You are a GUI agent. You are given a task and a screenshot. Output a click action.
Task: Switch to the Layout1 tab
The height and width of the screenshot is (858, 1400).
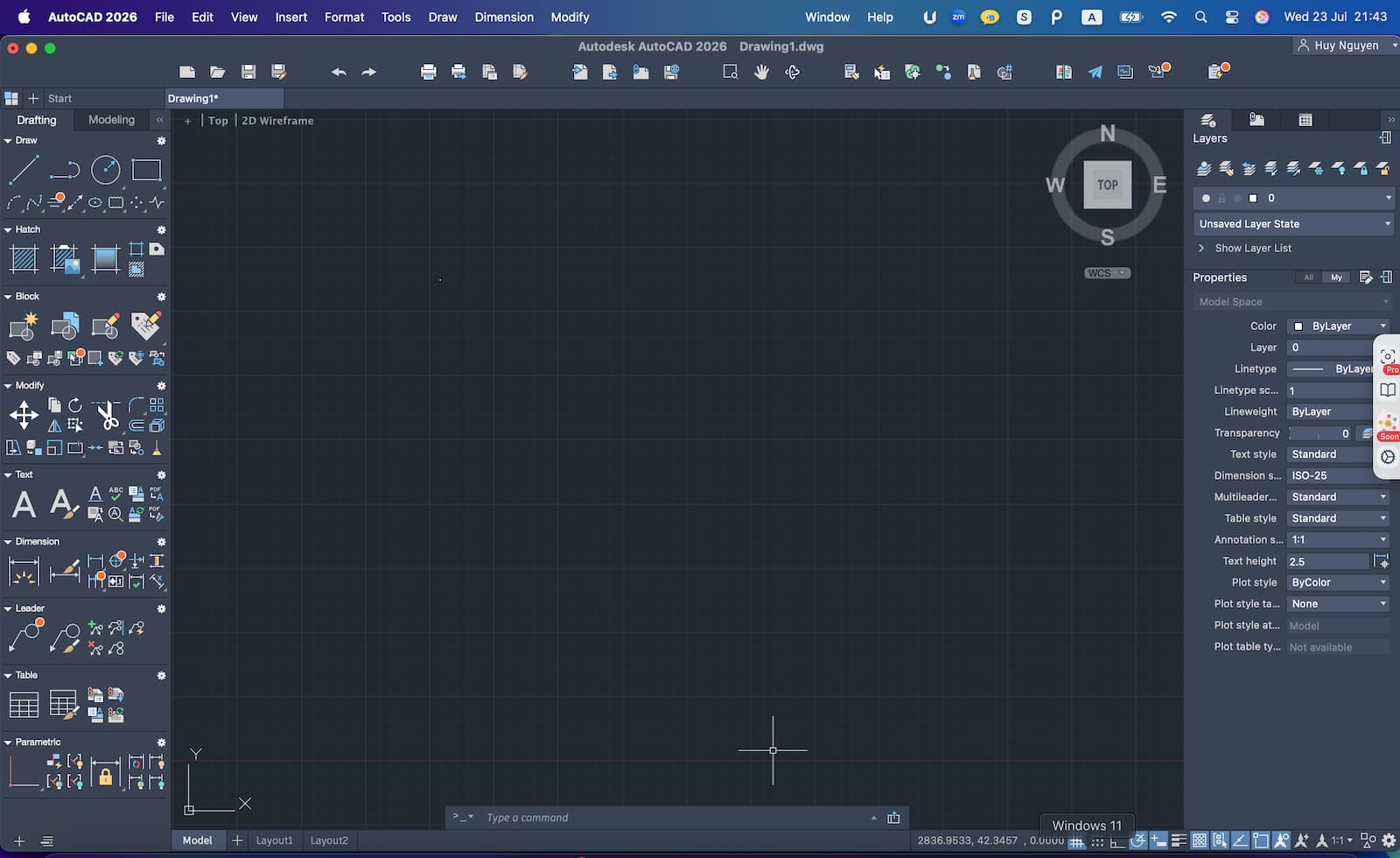(x=274, y=840)
